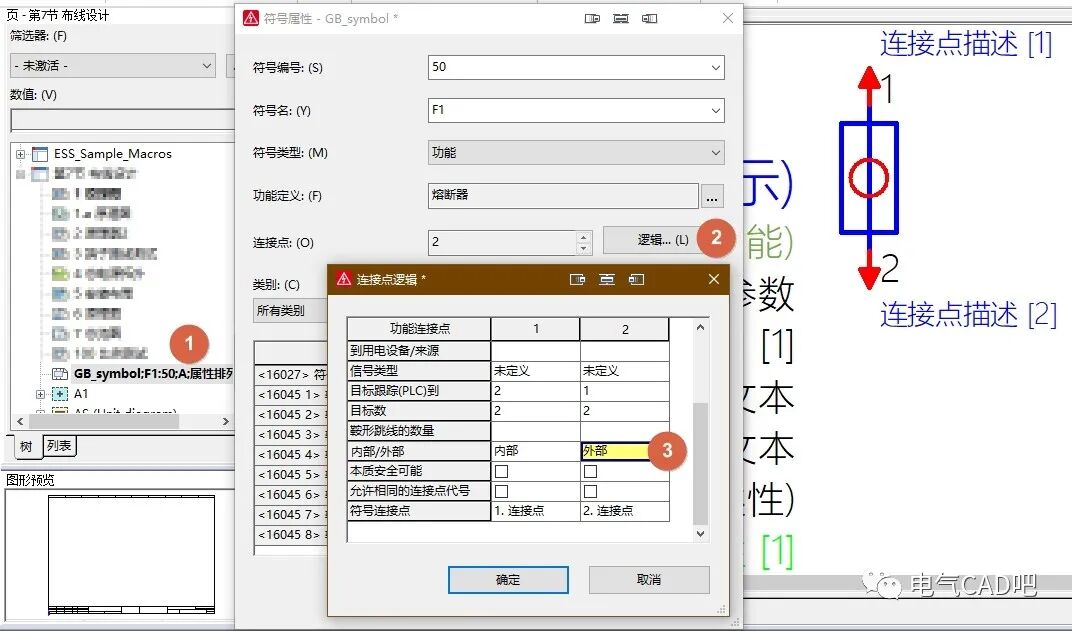Toggle 允许相同的连接点代号 checkbox for connection 2
The width and height of the screenshot is (1072, 631).
(591, 491)
